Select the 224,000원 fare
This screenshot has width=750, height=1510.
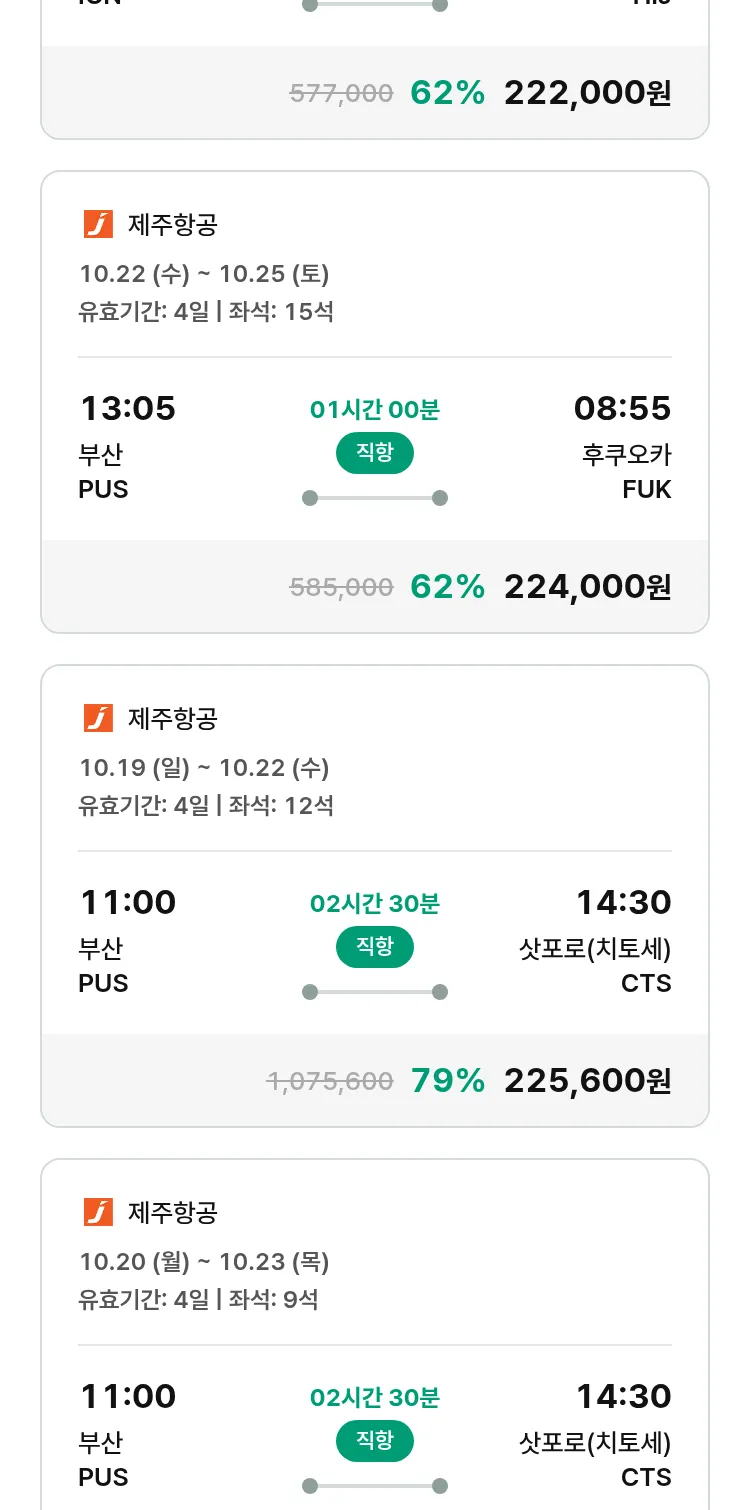click(x=587, y=587)
